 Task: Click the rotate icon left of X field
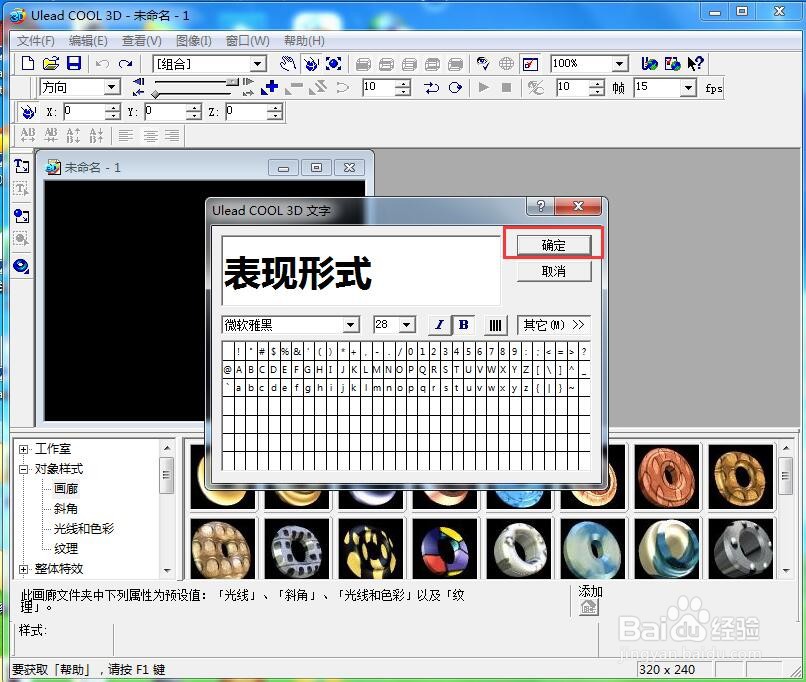pos(28,111)
